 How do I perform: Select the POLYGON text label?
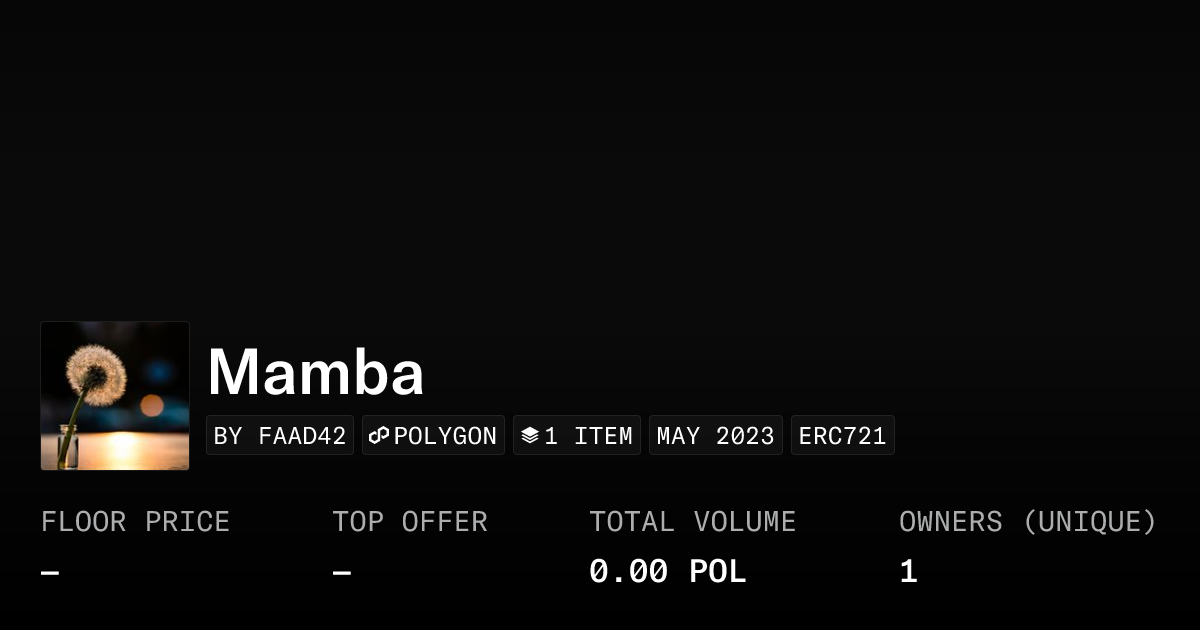tap(445, 436)
